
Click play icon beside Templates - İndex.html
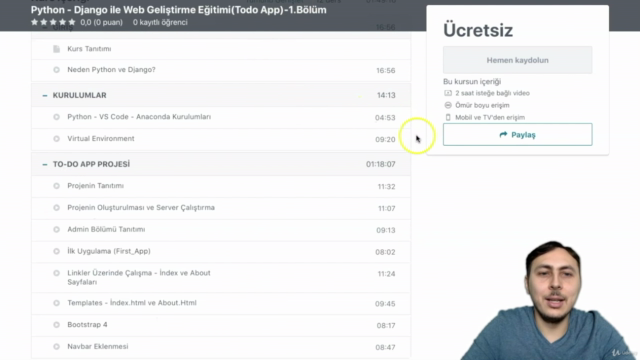click(56, 303)
